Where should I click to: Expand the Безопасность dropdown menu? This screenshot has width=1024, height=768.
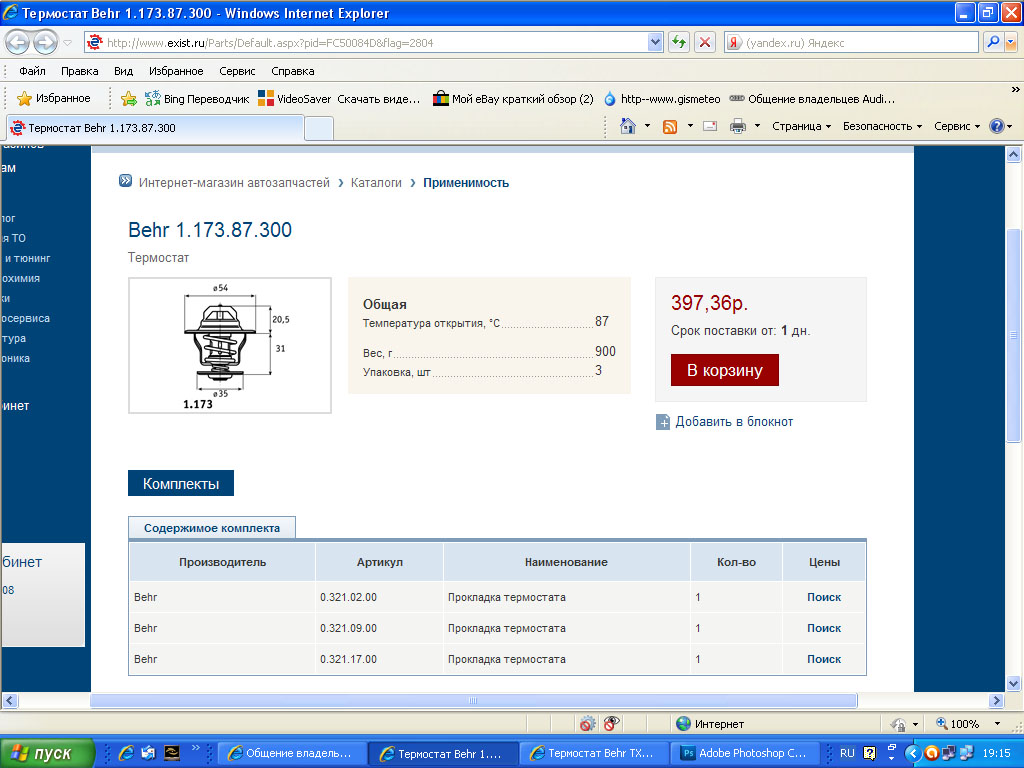(882, 126)
